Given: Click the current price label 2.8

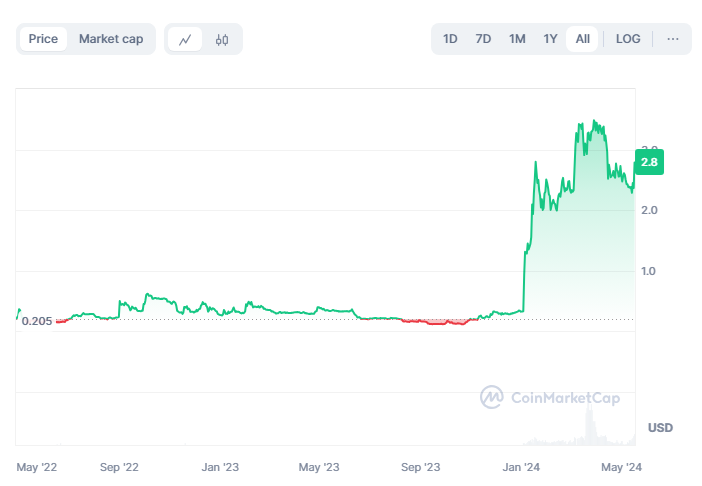Looking at the screenshot, I should (649, 162).
